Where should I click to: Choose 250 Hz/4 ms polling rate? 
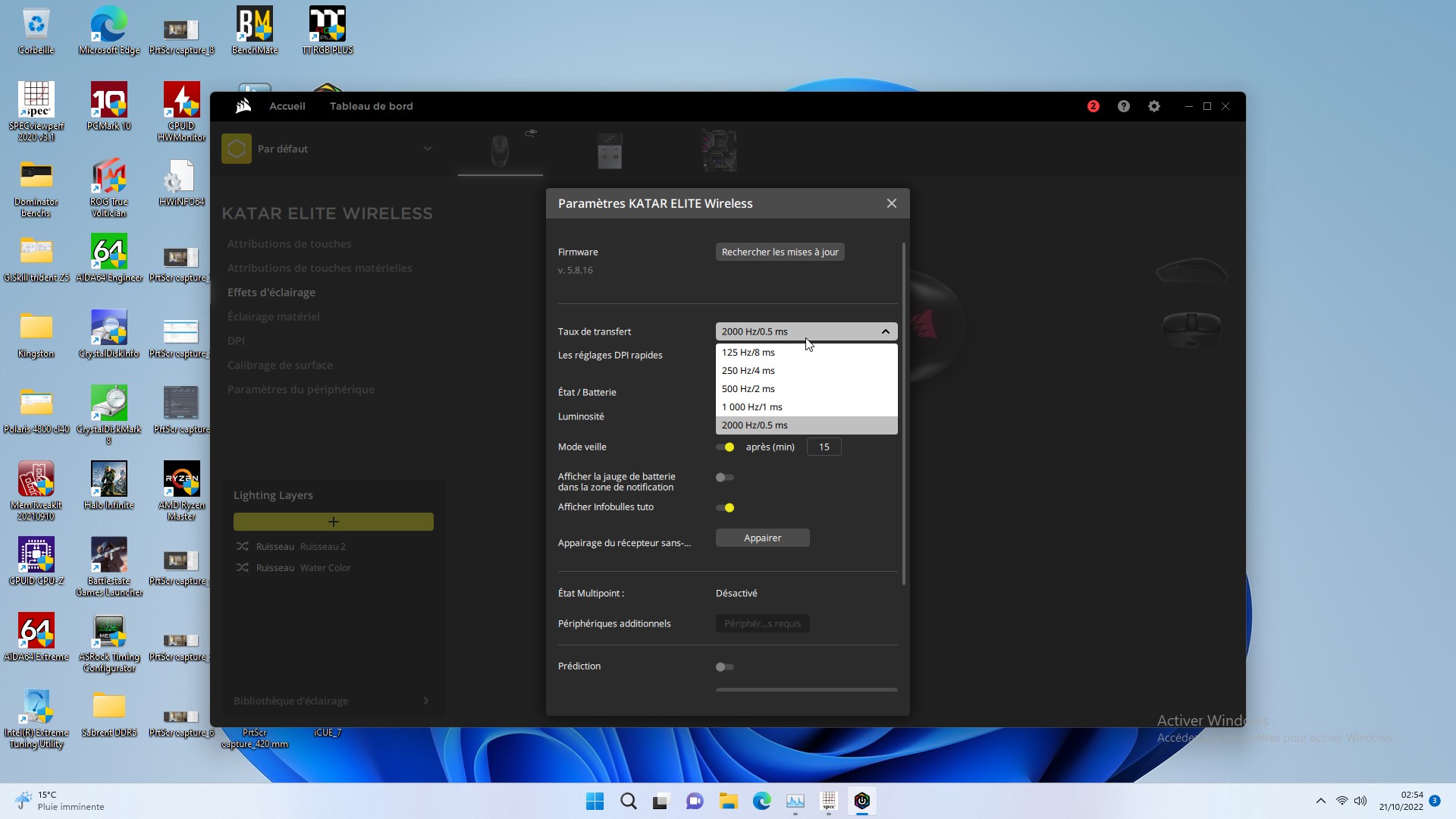click(806, 371)
